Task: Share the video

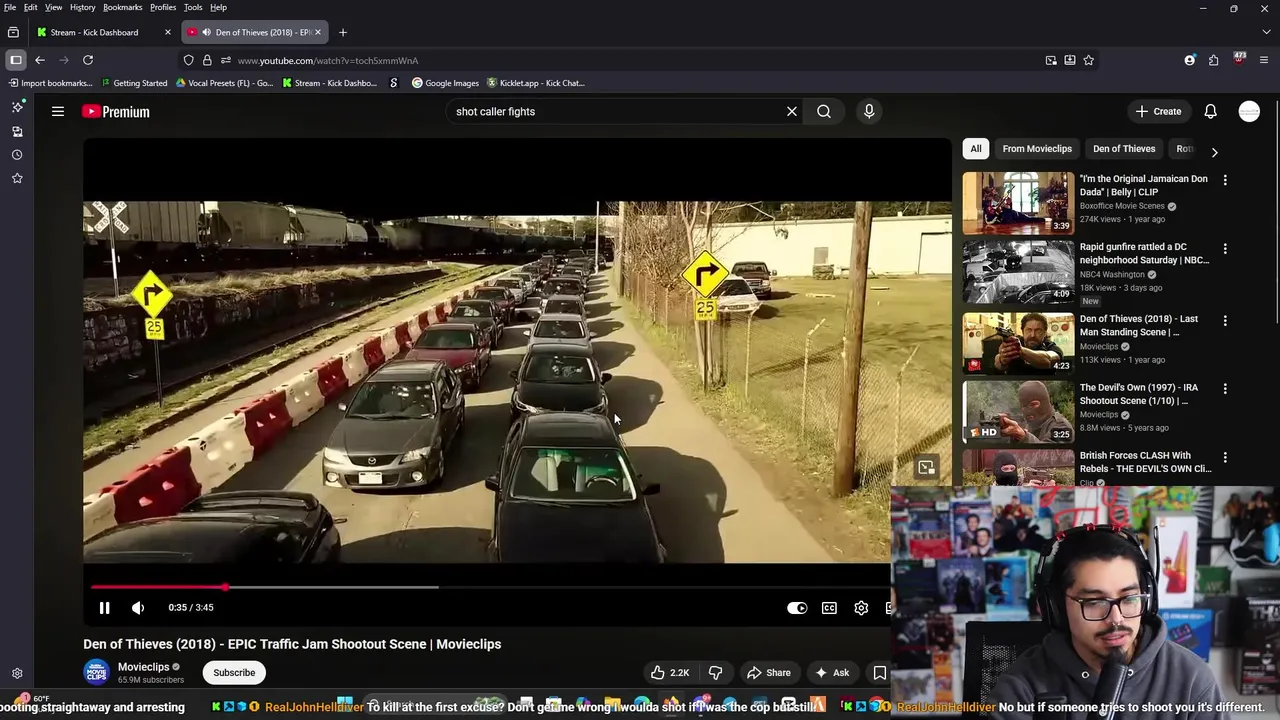Action: pyautogui.click(x=768, y=673)
